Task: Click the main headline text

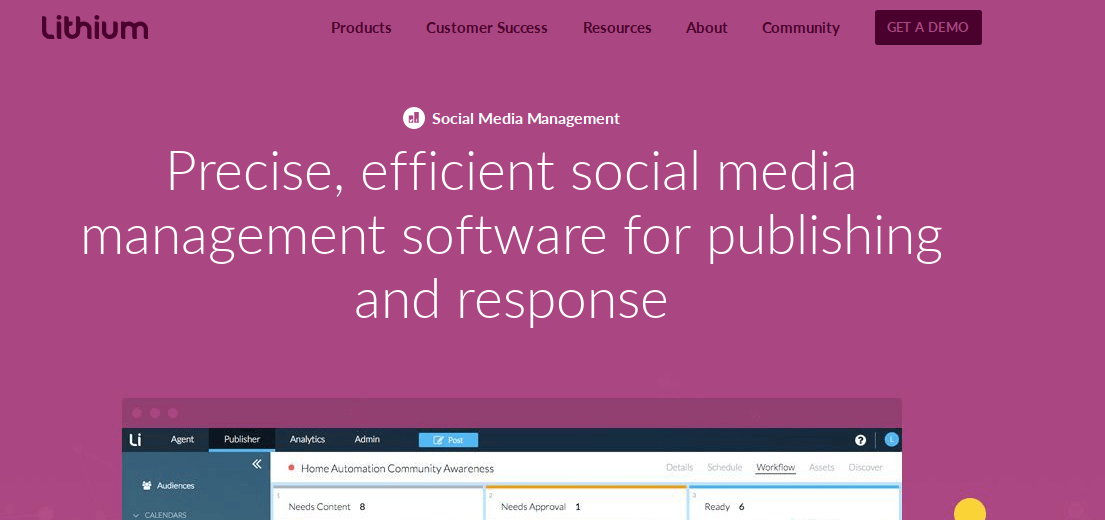Action: click(x=512, y=236)
